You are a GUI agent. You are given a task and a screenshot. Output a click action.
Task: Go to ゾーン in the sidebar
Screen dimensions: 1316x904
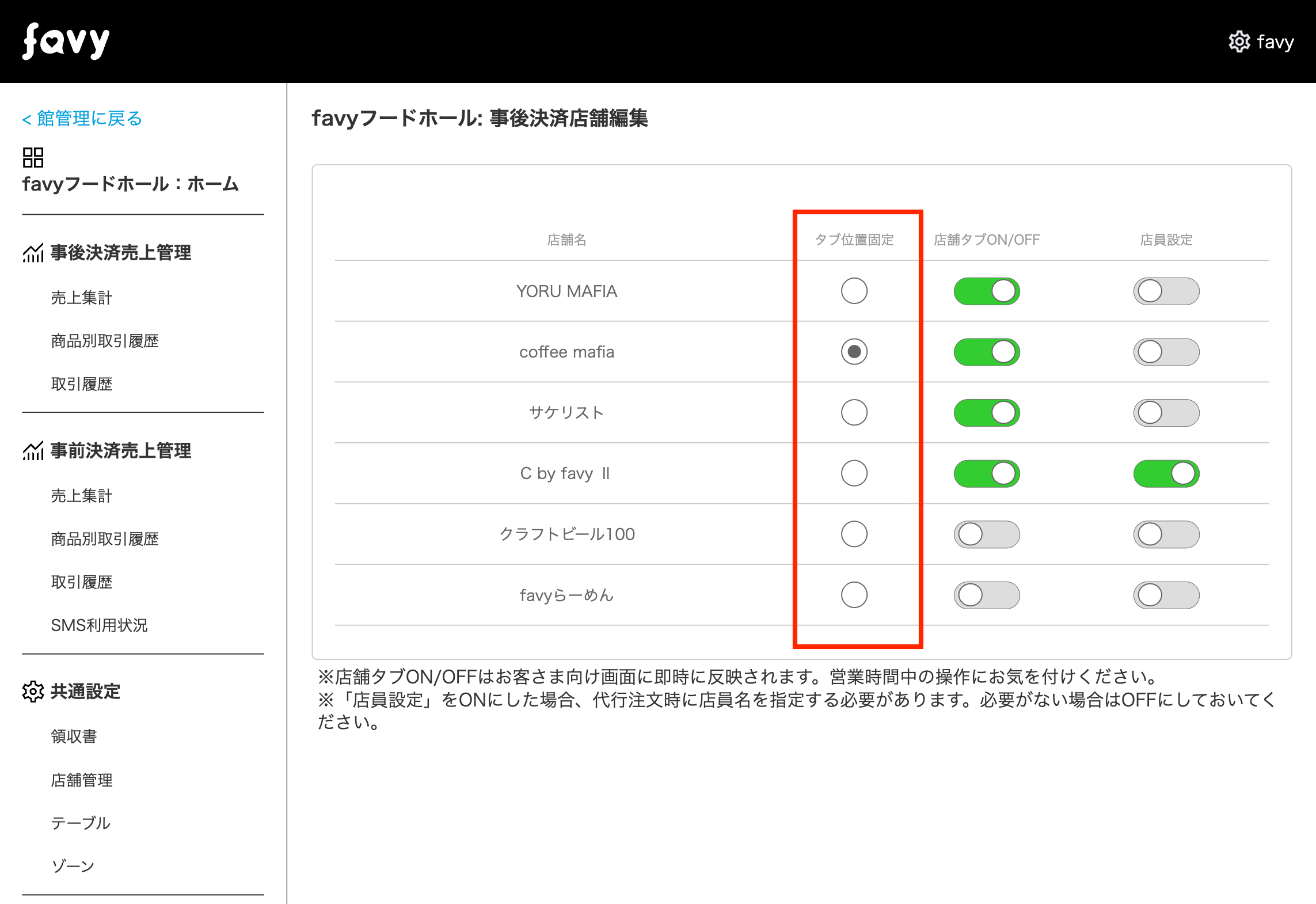click(x=73, y=866)
